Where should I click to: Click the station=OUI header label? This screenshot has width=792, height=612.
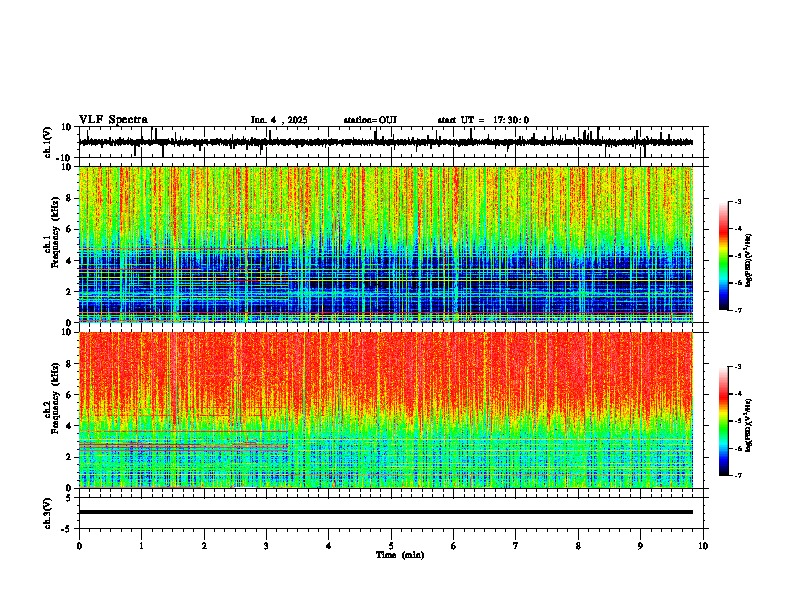370,120
